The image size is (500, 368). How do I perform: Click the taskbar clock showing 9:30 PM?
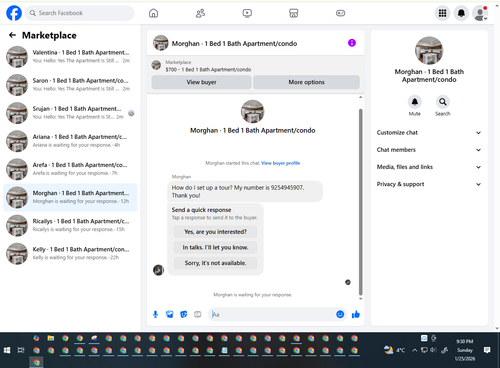point(465,350)
